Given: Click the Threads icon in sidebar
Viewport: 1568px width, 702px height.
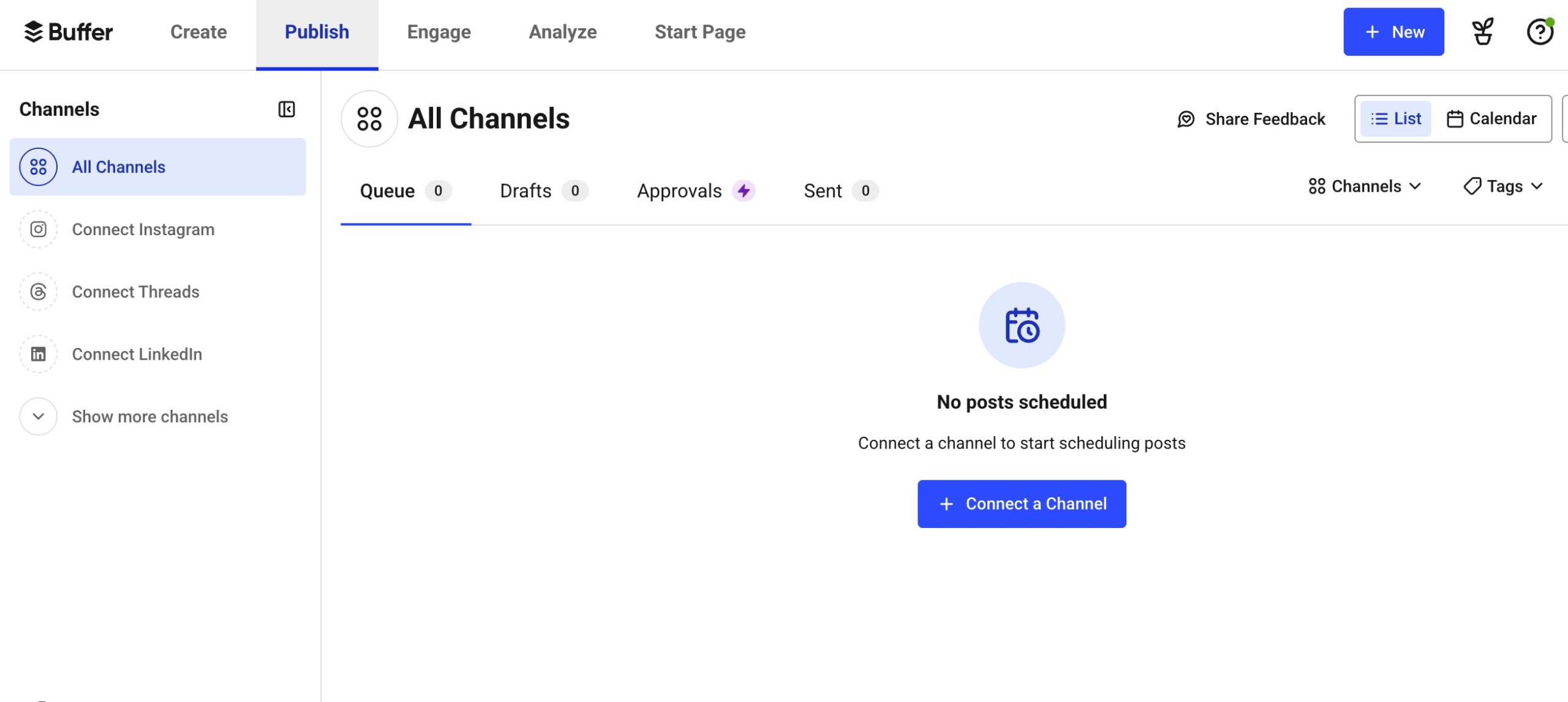Looking at the screenshot, I should pyautogui.click(x=38, y=292).
